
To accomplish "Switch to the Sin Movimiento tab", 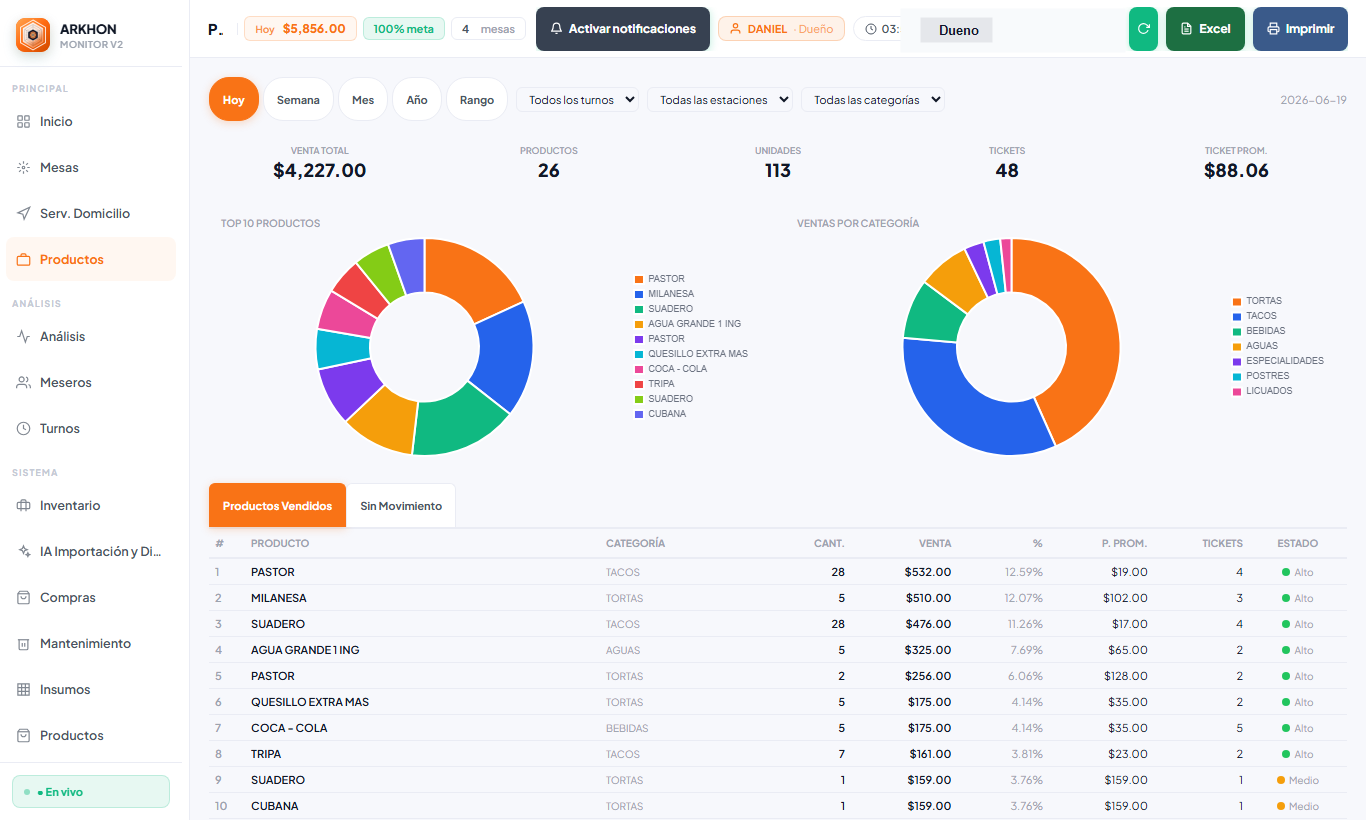I will click(x=401, y=505).
